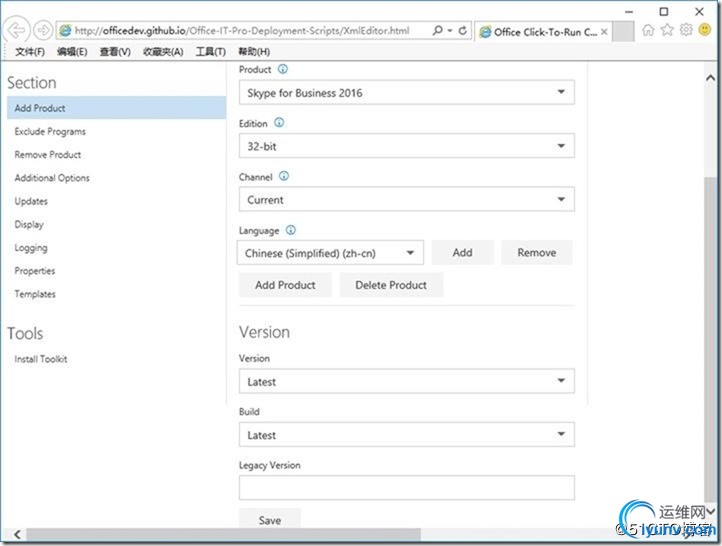Expand the Edition dropdown showing 32-bit
This screenshot has width=722, height=546.
407,145
